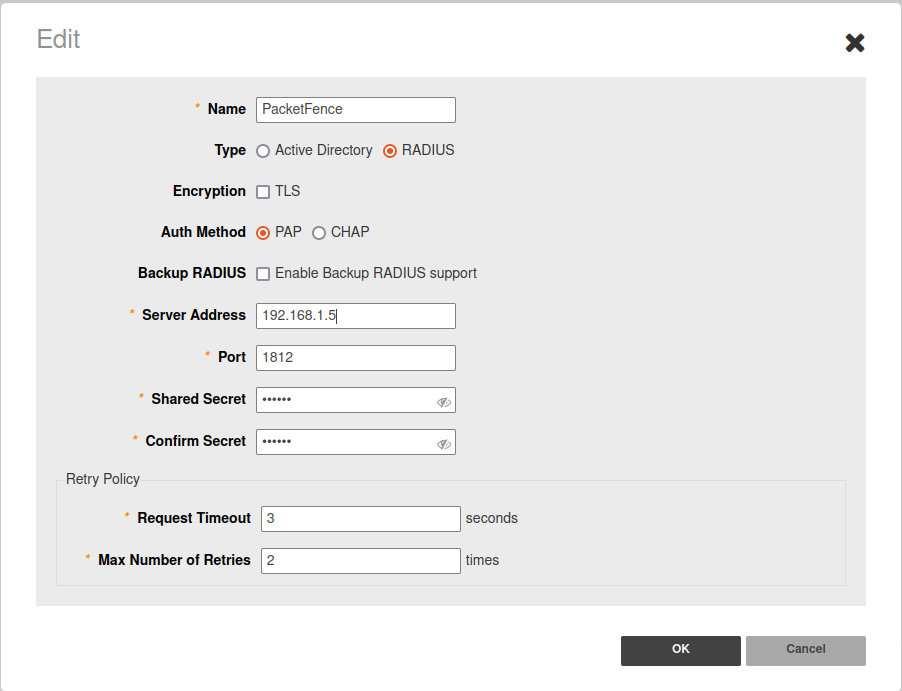Viewport: 902px width, 691px height.
Task: Focus the Port number field
Action: click(355, 358)
